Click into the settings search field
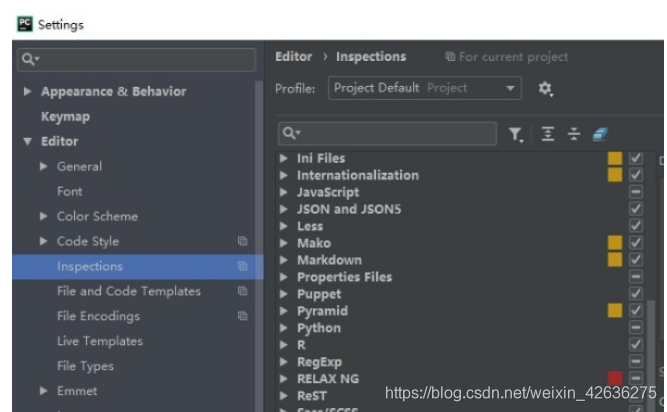The height and width of the screenshot is (412, 667). pos(137,59)
